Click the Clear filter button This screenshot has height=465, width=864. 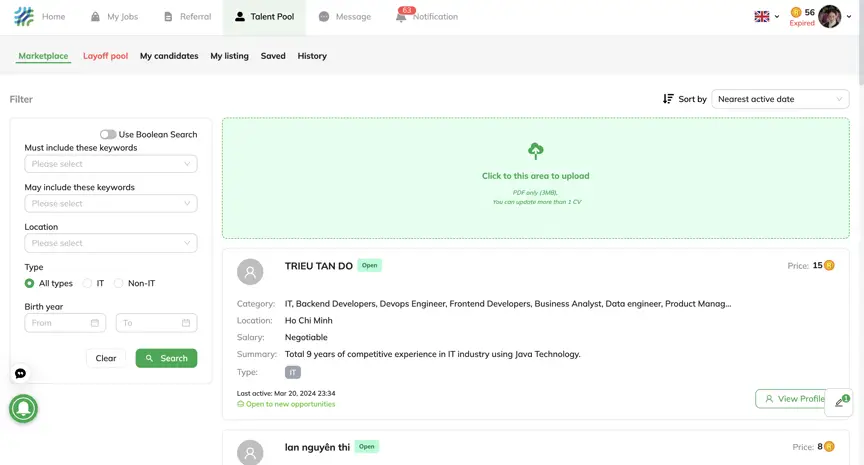pos(106,358)
